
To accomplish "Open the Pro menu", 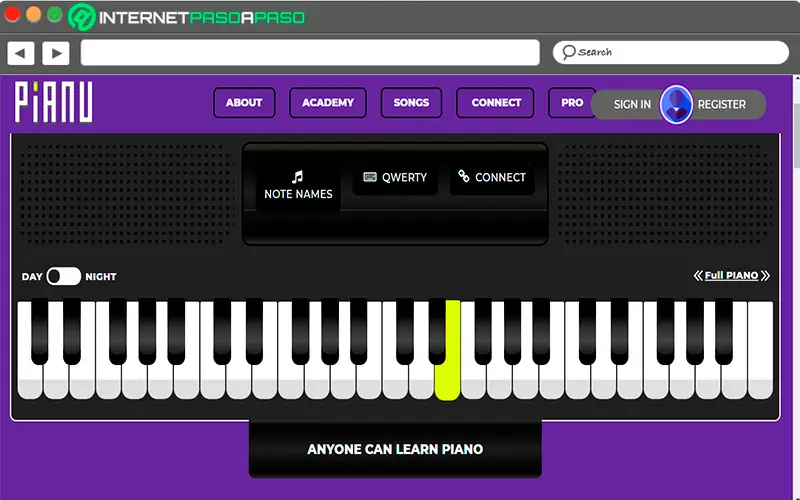I will point(571,103).
